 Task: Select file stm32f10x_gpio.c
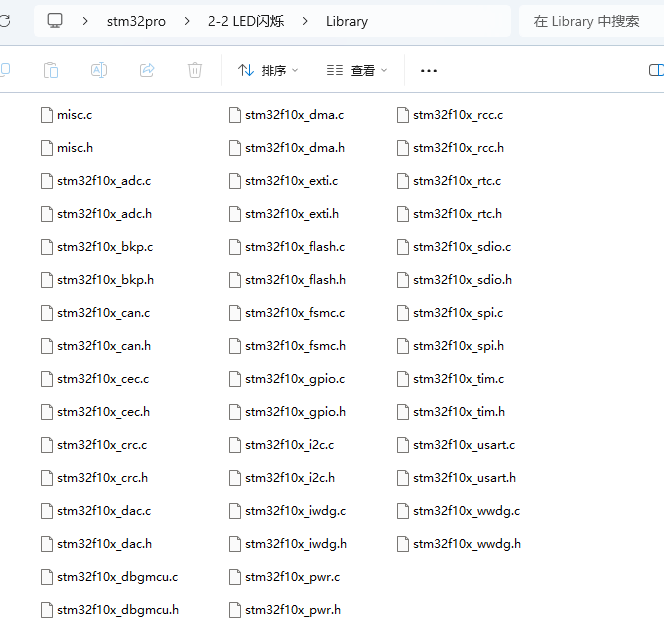tap(287, 379)
